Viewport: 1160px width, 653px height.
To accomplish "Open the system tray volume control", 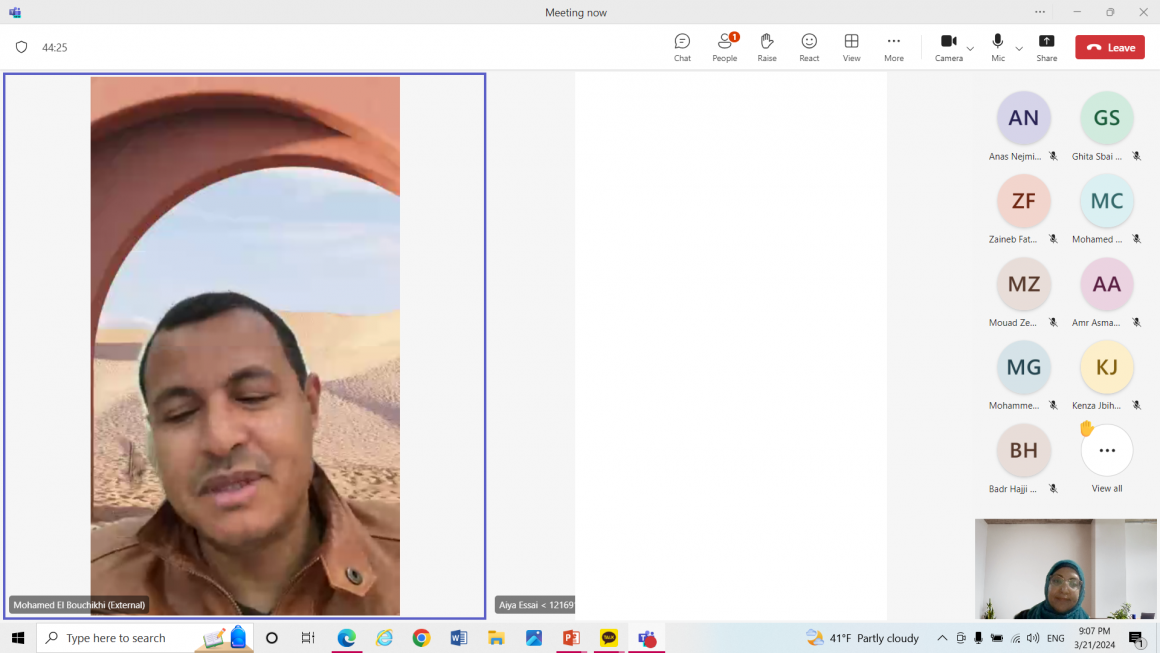I will (x=1033, y=637).
